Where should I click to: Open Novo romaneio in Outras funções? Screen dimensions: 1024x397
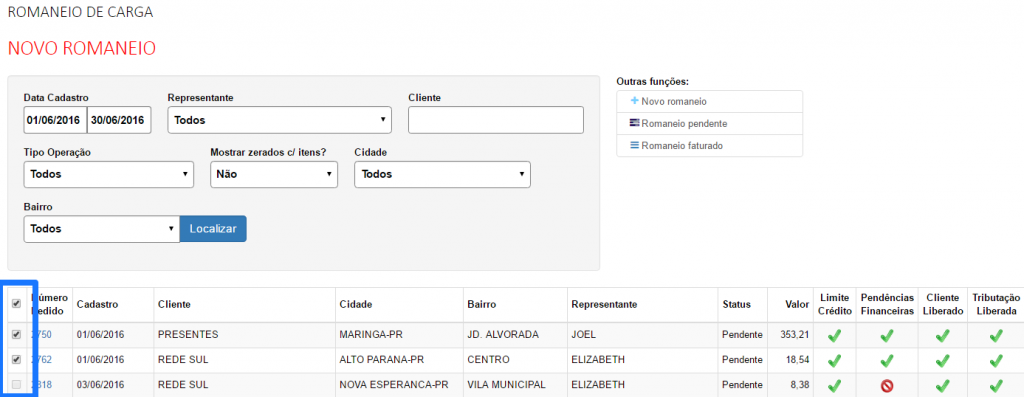709,102
